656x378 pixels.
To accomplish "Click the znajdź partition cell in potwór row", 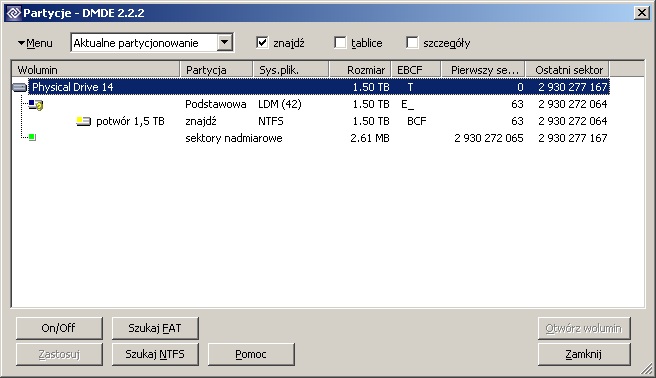I will click(x=201, y=121).
